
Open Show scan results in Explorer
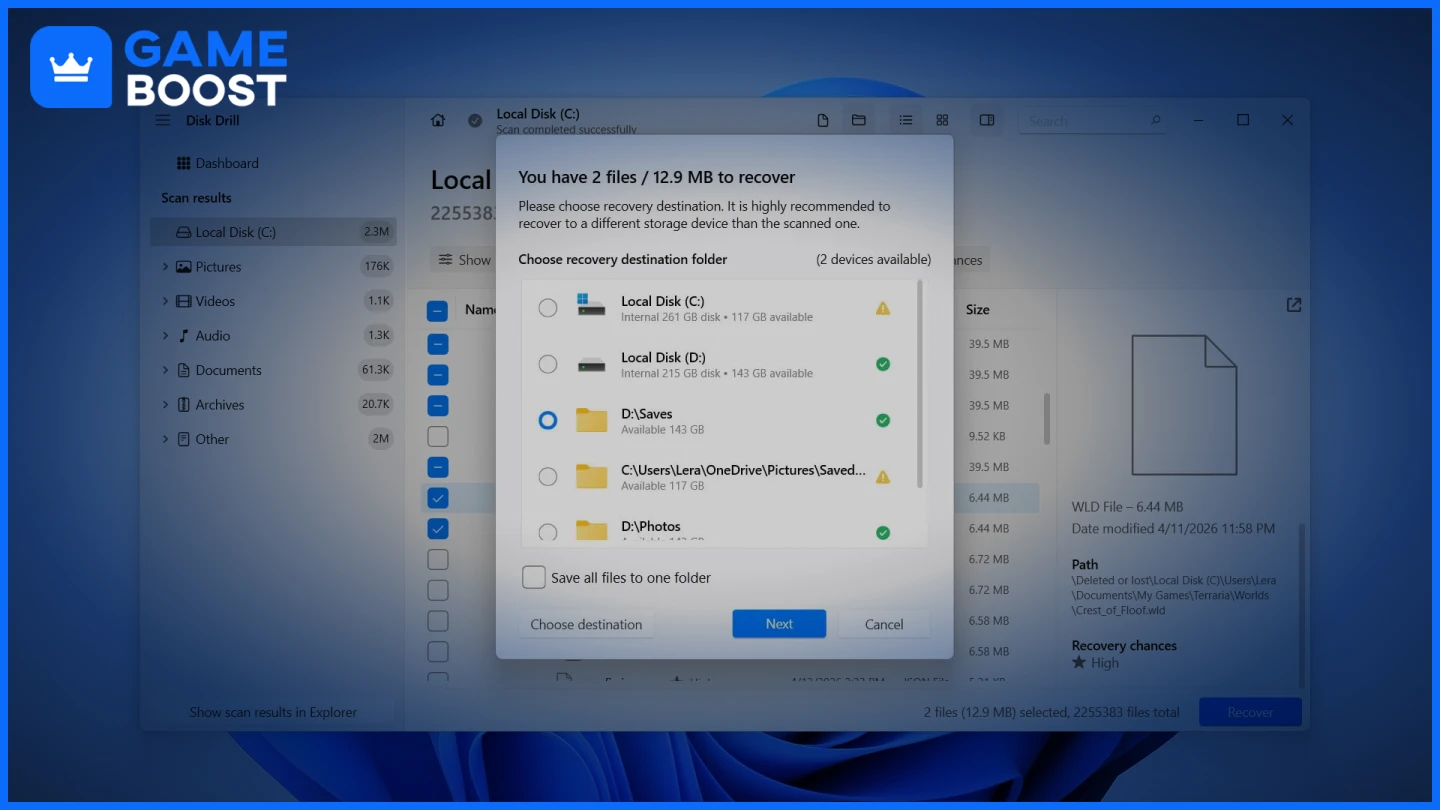[273, 711]
